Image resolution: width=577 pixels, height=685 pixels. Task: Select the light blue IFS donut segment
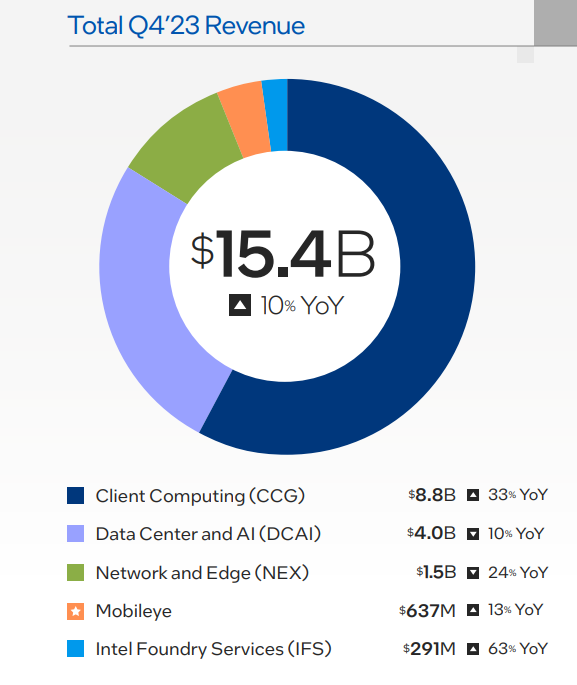(x=276, y=115)
